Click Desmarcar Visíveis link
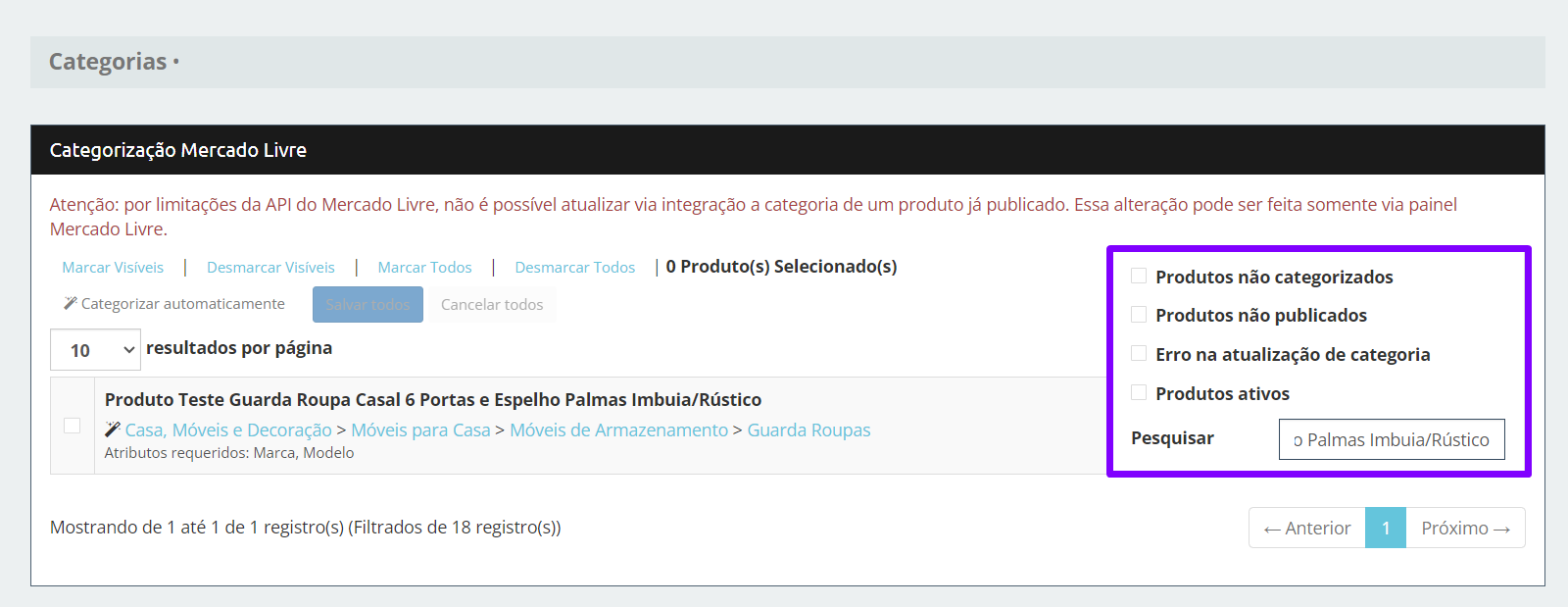The width and height of the screenshot is (1568, 607). coord(270,268)
